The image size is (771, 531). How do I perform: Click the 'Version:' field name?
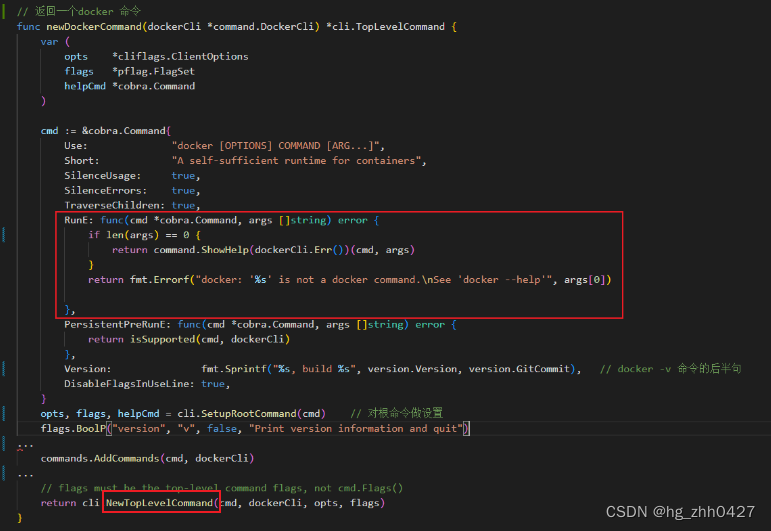point(88,369)
